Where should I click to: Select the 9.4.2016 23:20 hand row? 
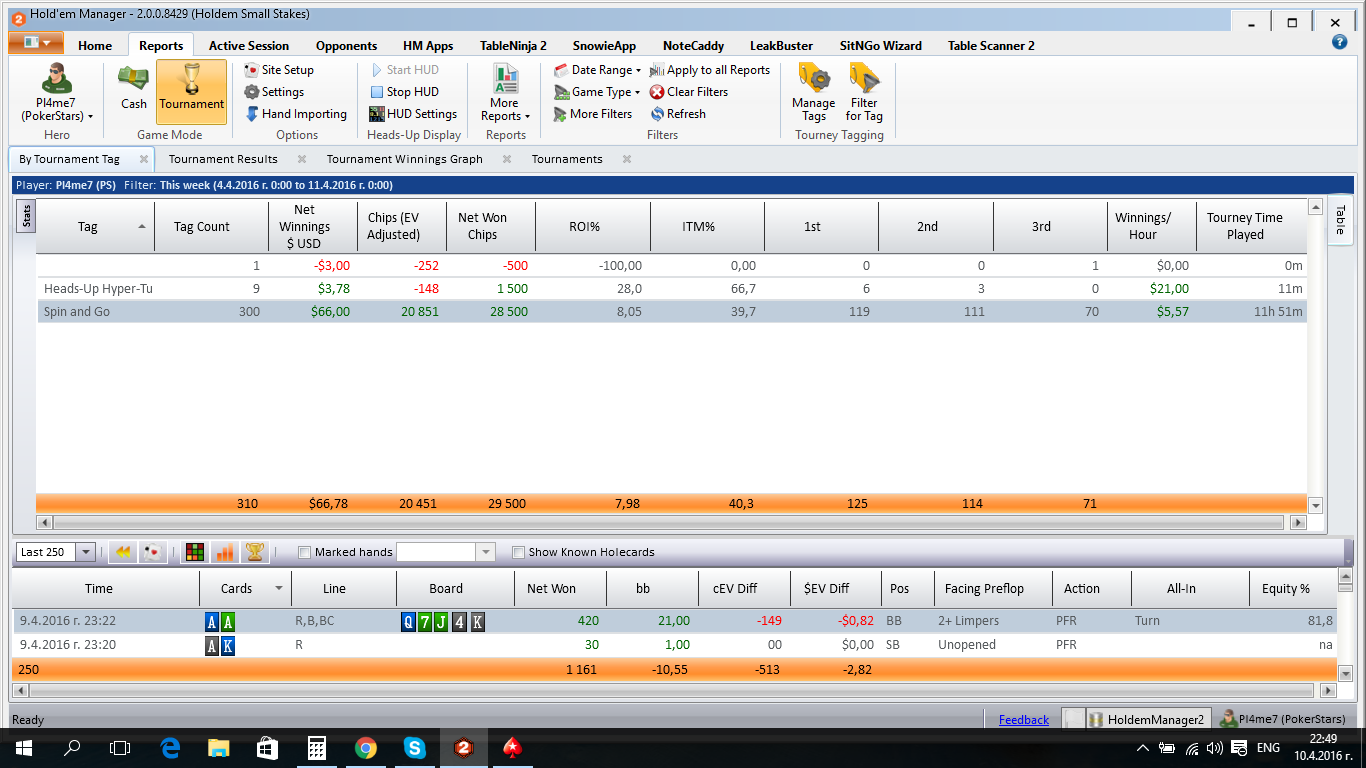pos(674,645)
